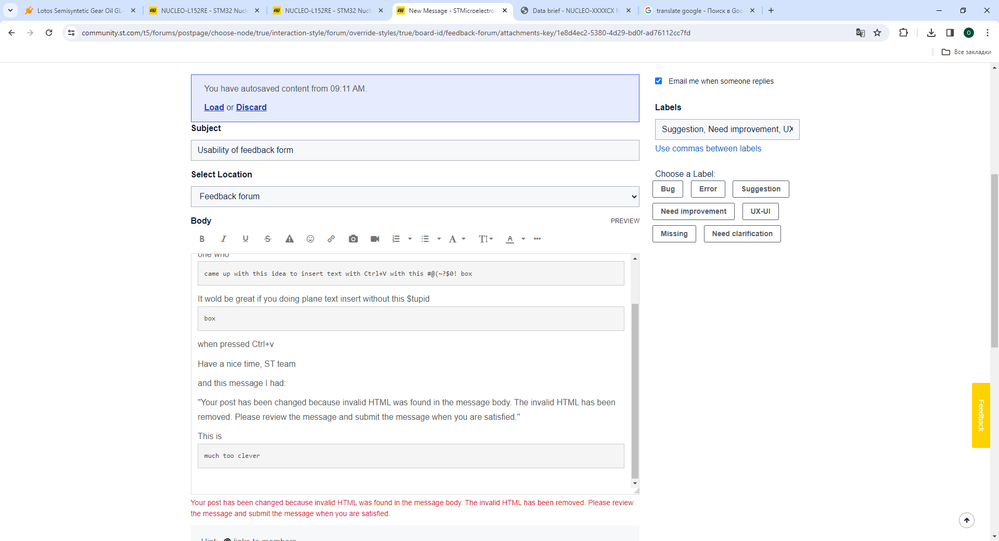Open the Chrome extensions puzzle icon
Viewport: 999px width, 541px height.
(903, 32)
